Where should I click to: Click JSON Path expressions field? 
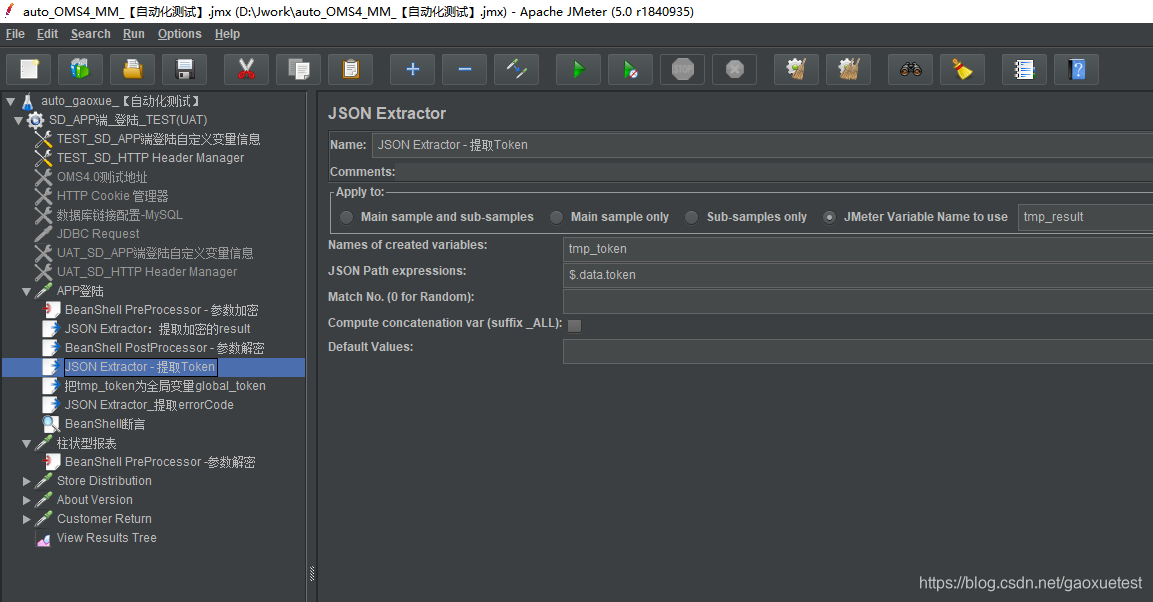coord(858,275)
